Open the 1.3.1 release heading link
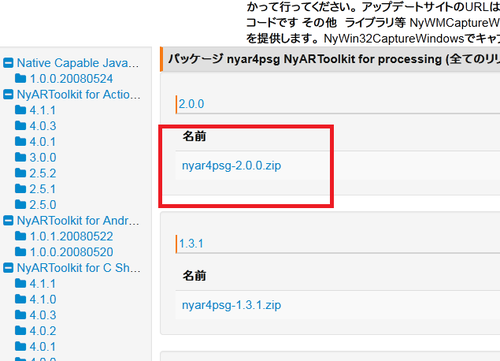 (x=191, y=244)
